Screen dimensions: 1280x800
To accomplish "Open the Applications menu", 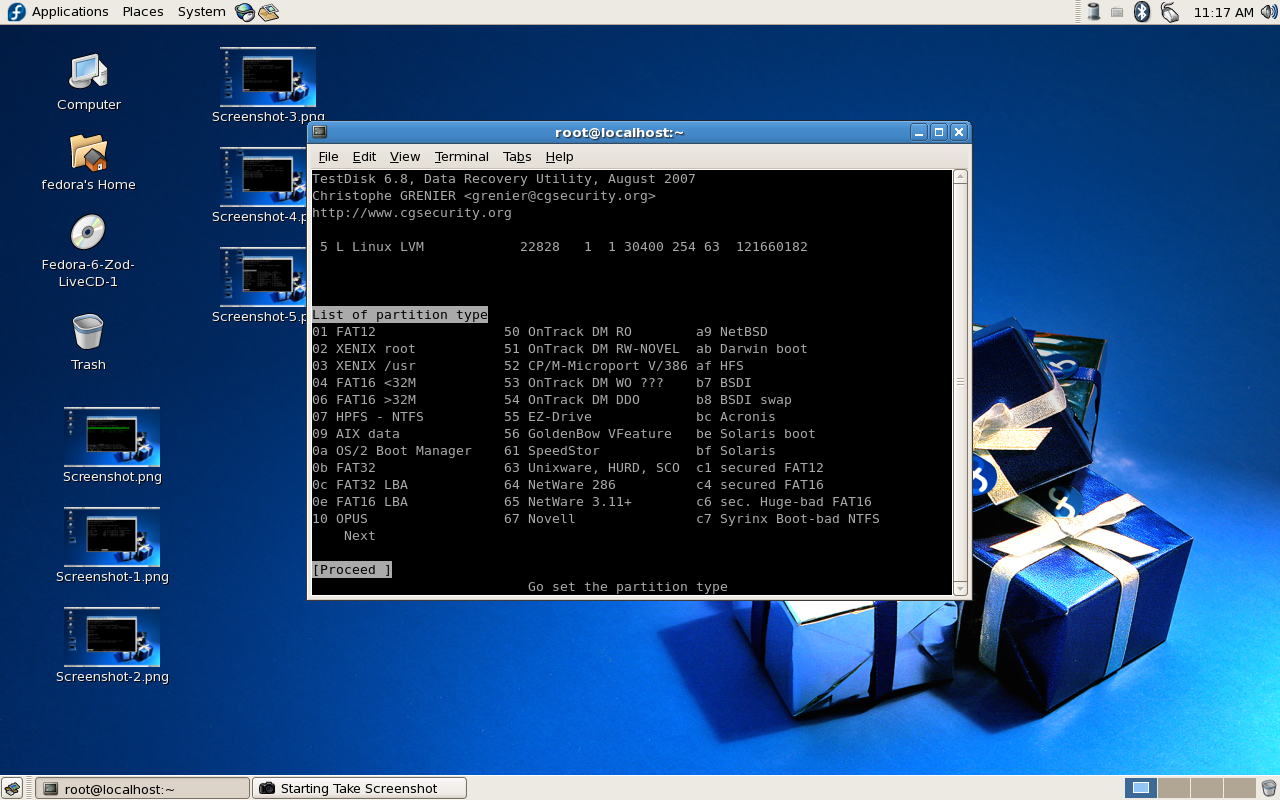I will [70, 12].
